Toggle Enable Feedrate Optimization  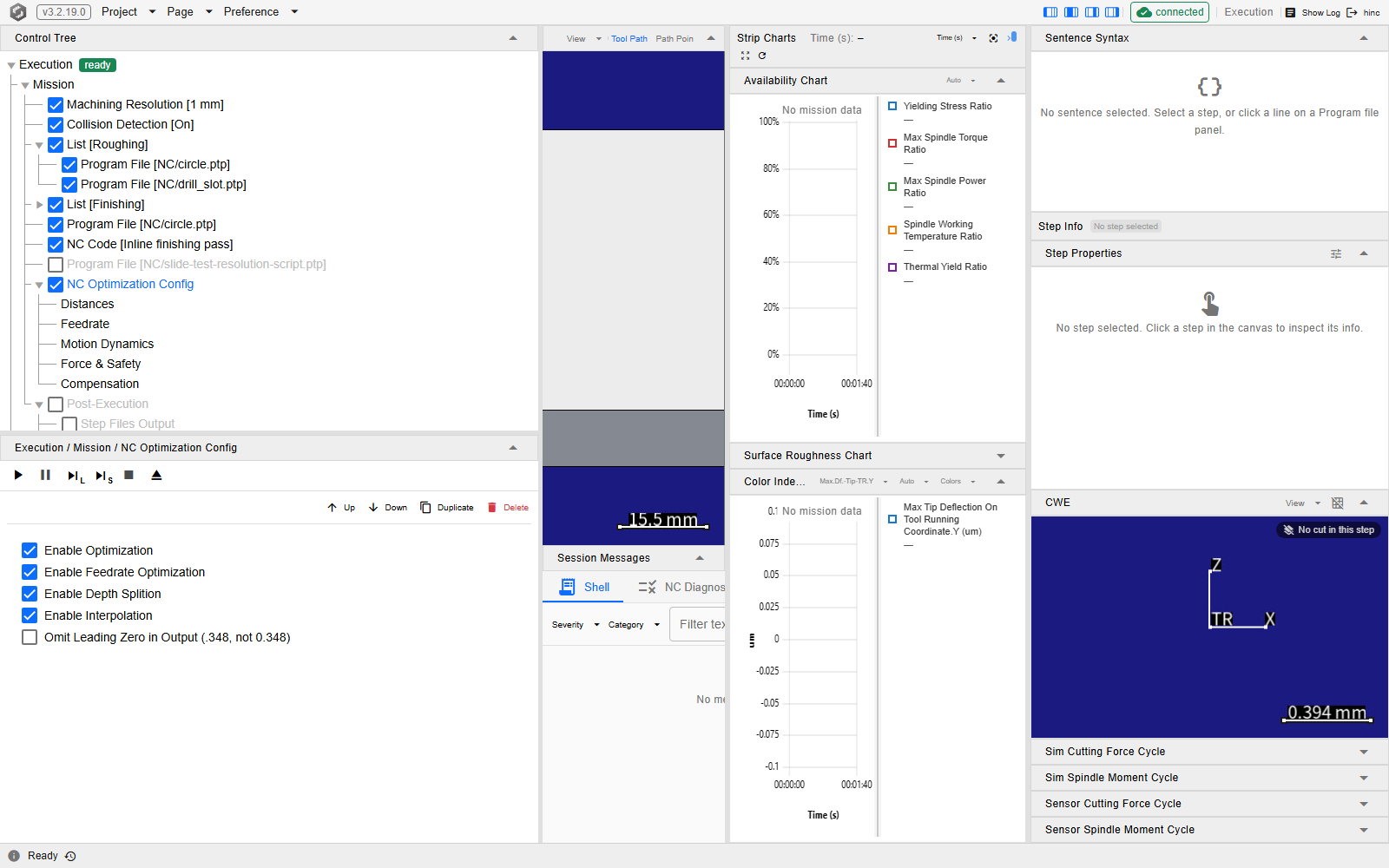tap(30, 572)
